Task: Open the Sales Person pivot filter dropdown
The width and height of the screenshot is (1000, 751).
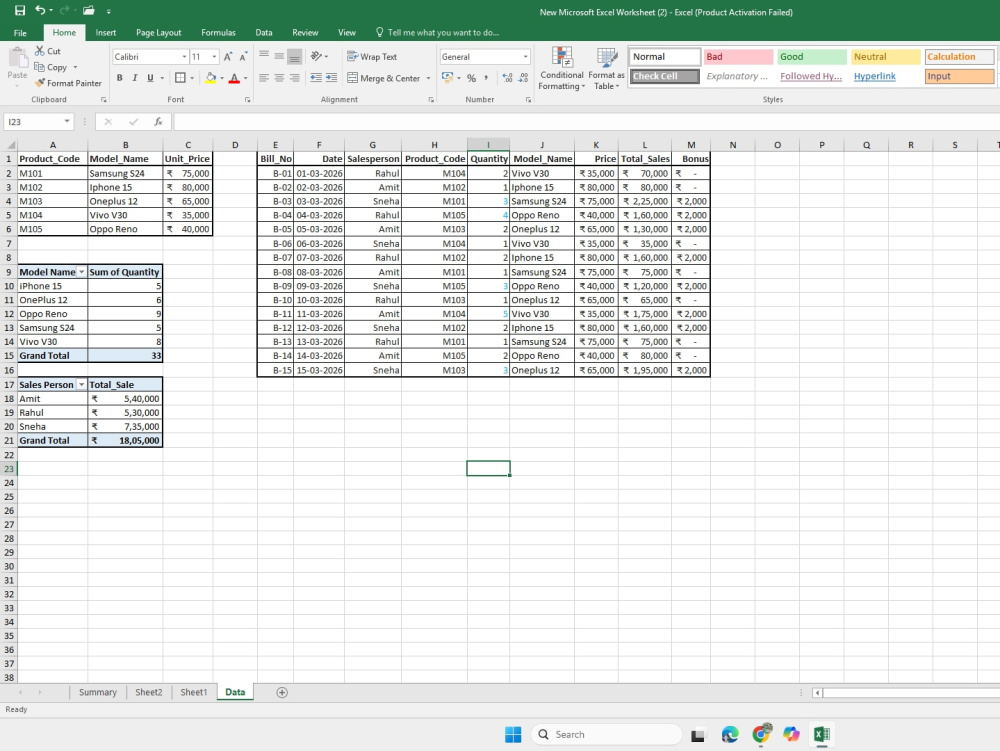Action: pyautogui.click(x=81, y=384)
